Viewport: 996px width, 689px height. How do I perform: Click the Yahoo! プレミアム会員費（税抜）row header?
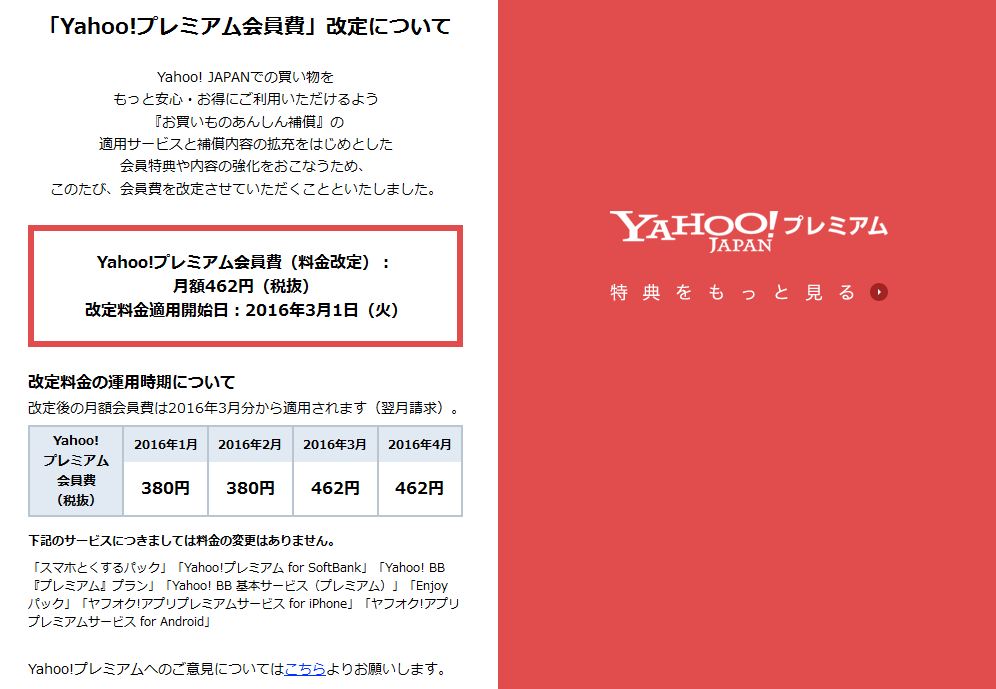76,471
